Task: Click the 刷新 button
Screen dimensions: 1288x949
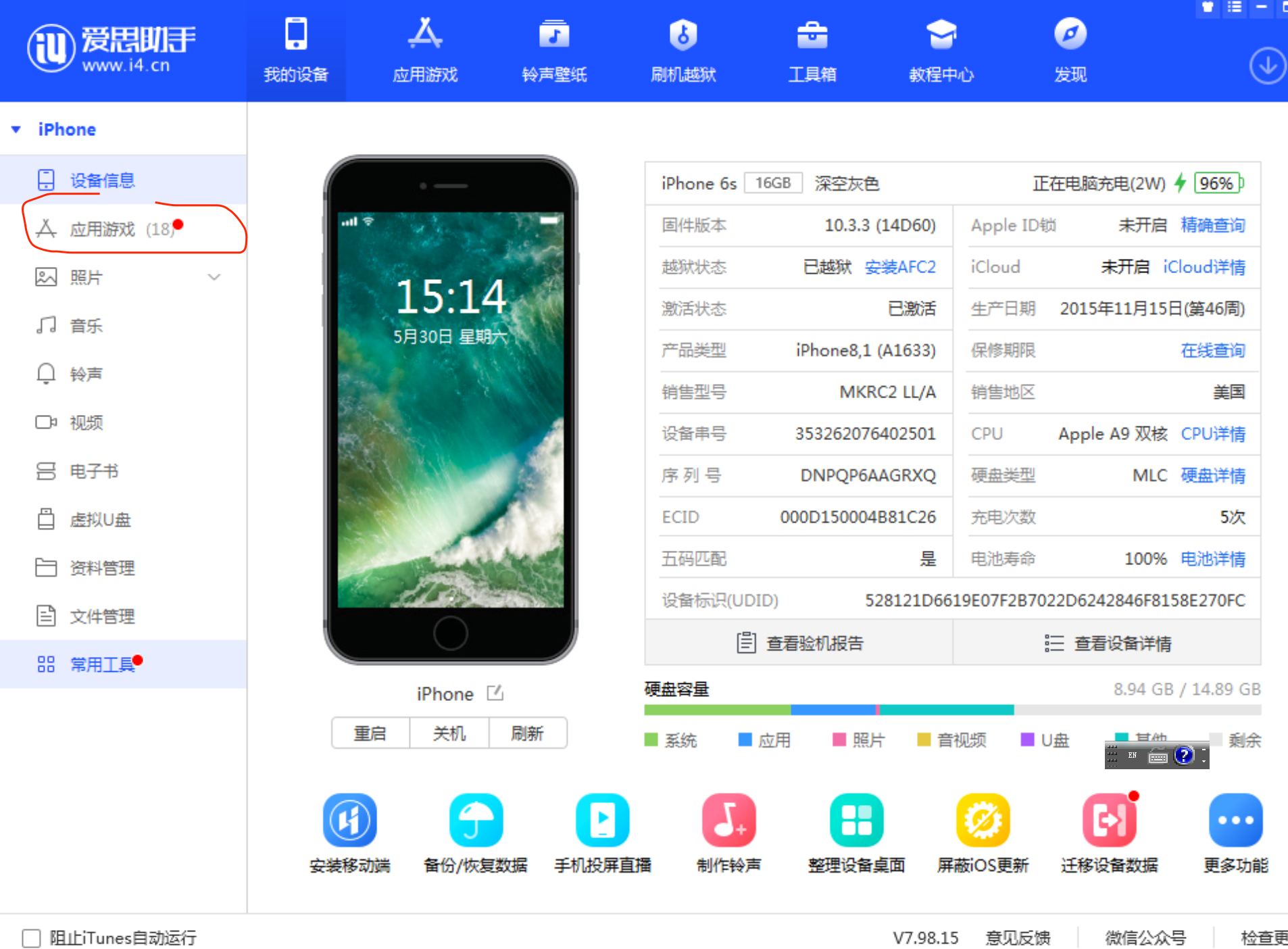Action: 528,733
